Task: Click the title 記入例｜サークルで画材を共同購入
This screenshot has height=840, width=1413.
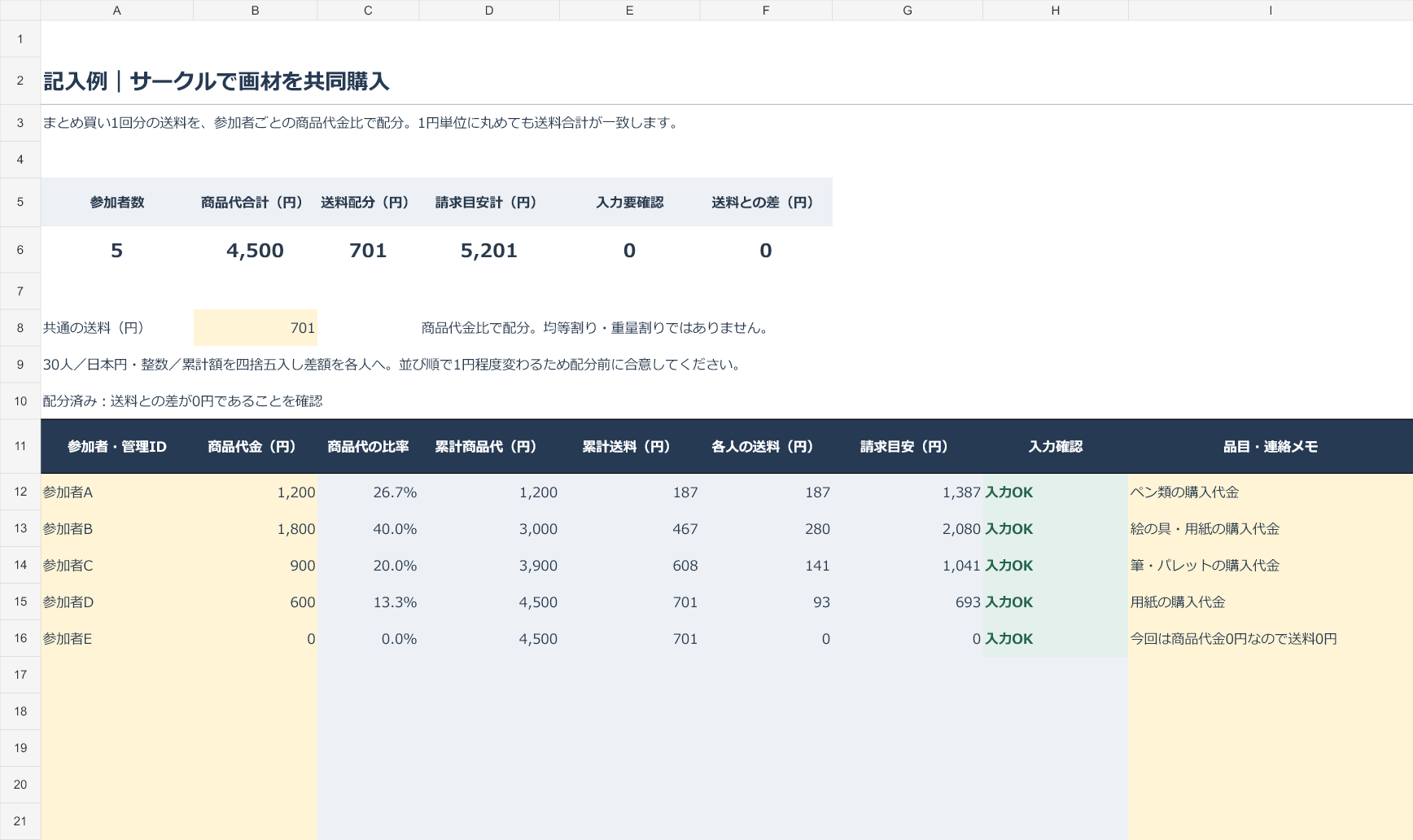Action: point(217,81)
